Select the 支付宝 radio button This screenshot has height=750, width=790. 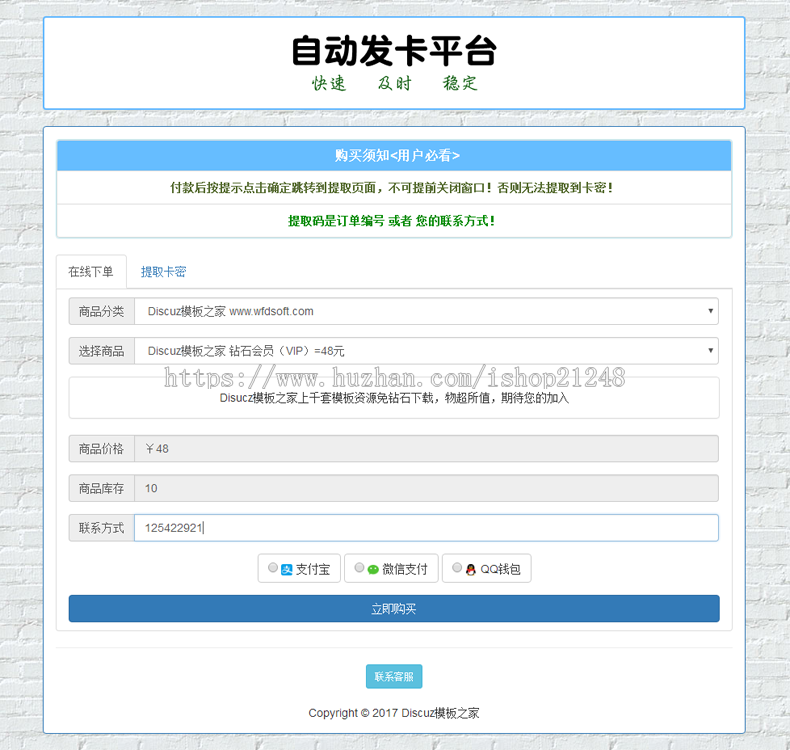click(x=273, y=568)
